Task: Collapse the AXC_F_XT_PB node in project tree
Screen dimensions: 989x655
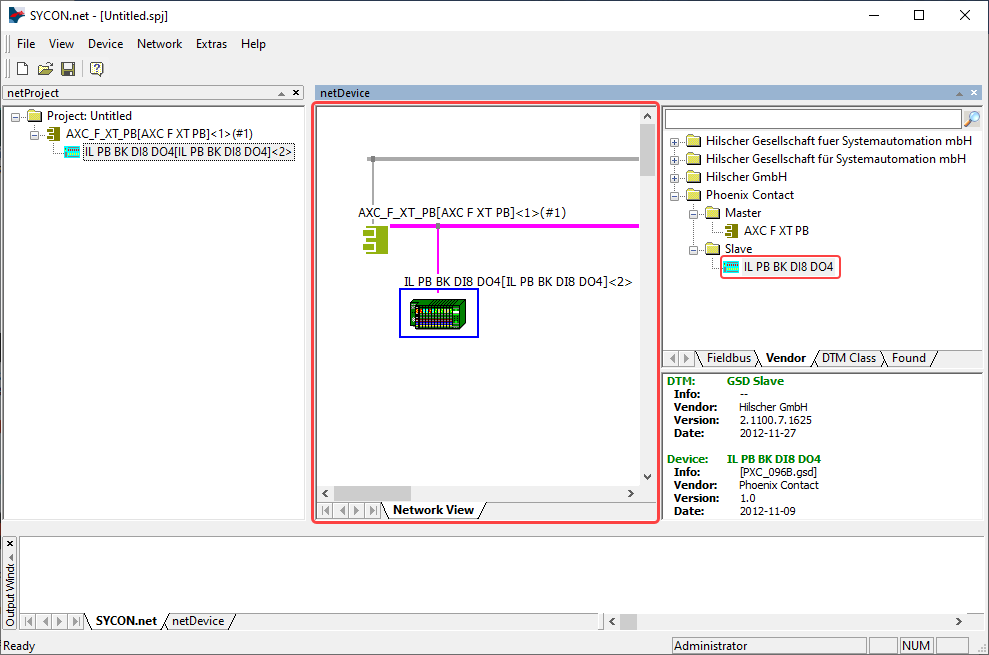Action: pyautogui.click(x=35, y=134)
